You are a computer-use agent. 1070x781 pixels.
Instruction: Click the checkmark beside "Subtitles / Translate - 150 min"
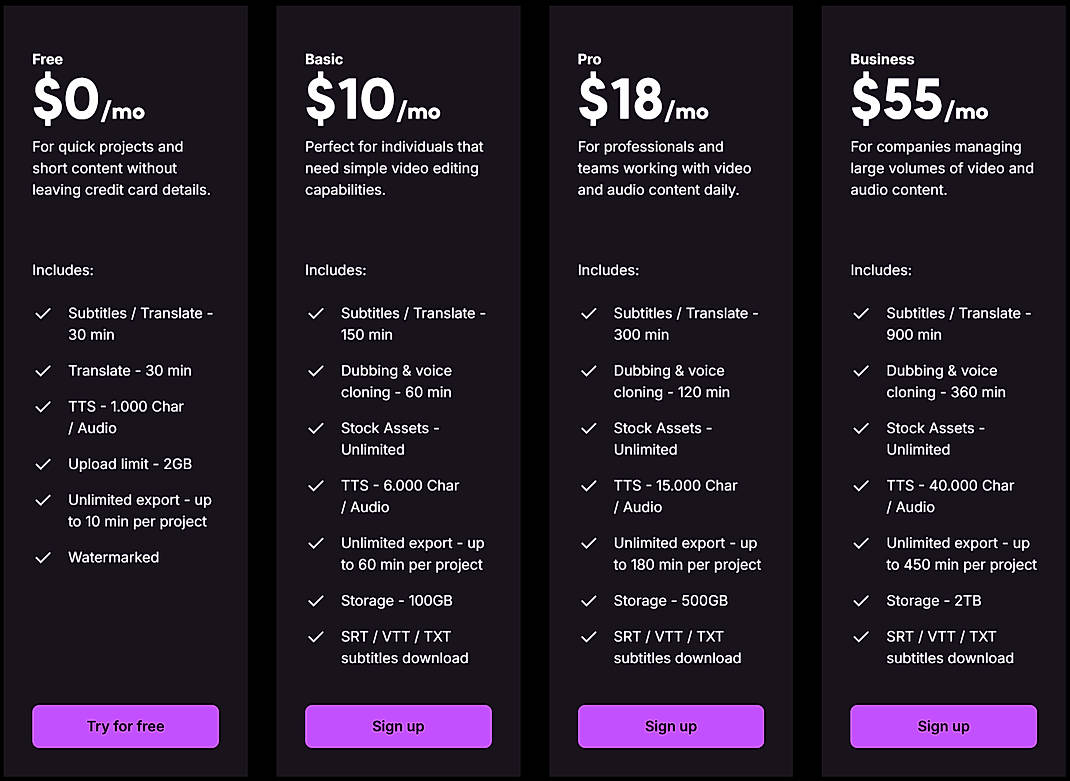pos(316,314)
